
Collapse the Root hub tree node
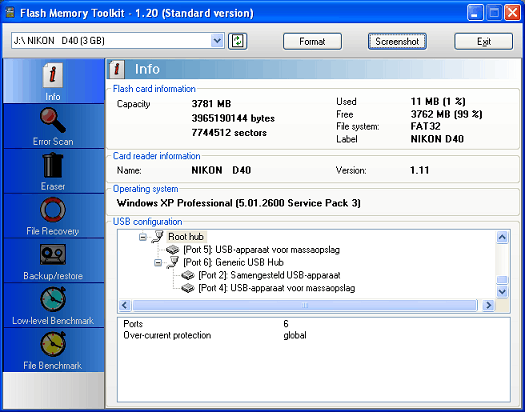(143, 237)
